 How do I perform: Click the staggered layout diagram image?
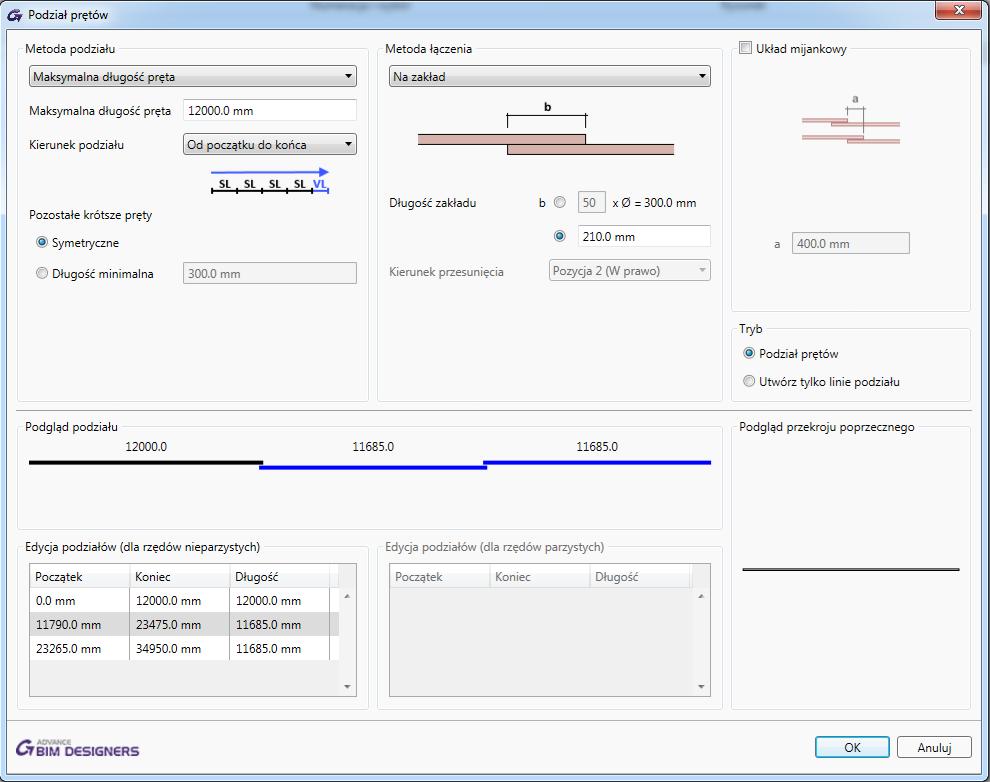[850, 120]
